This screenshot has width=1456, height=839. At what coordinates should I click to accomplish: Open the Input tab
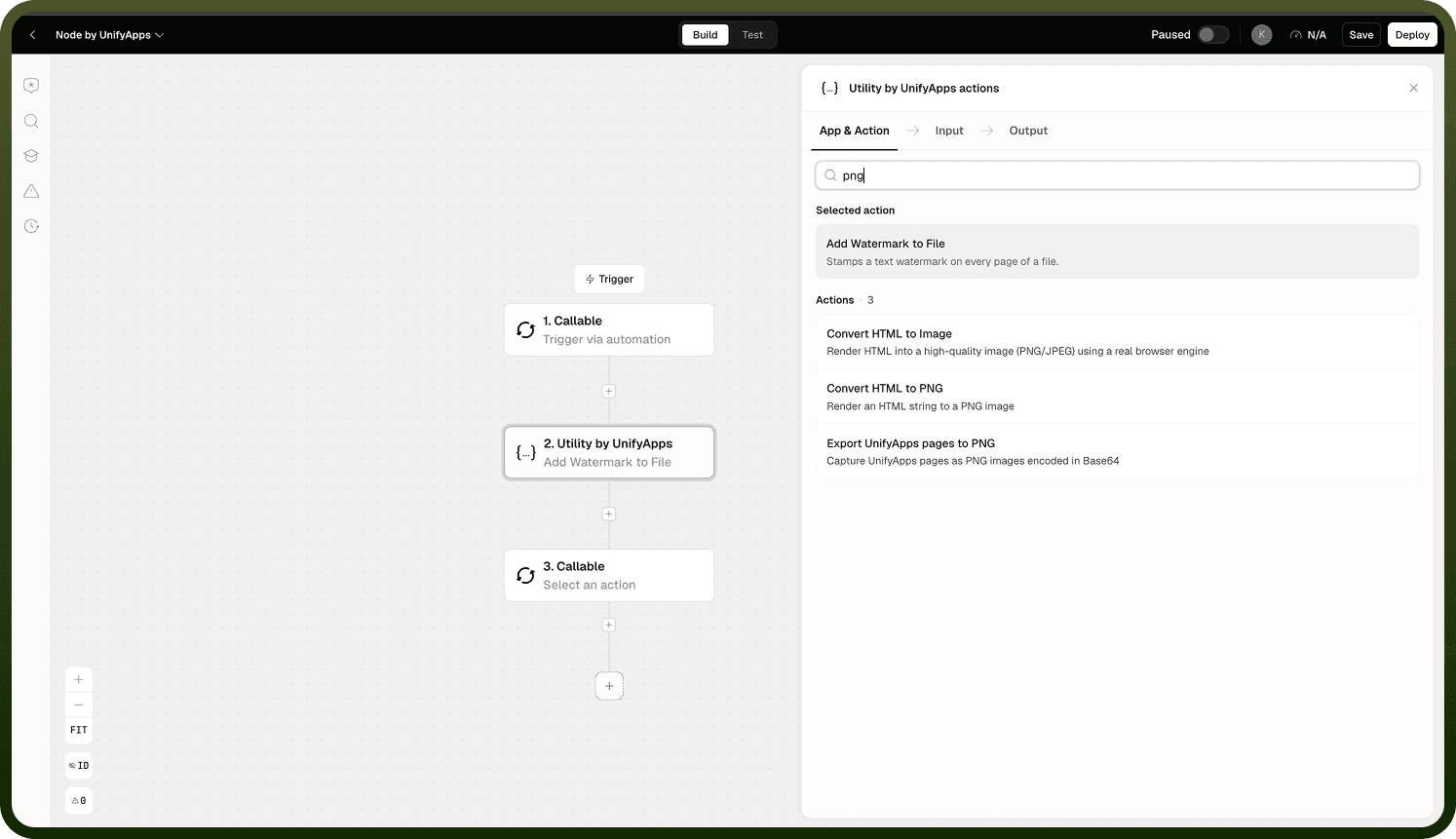point(948,131)
